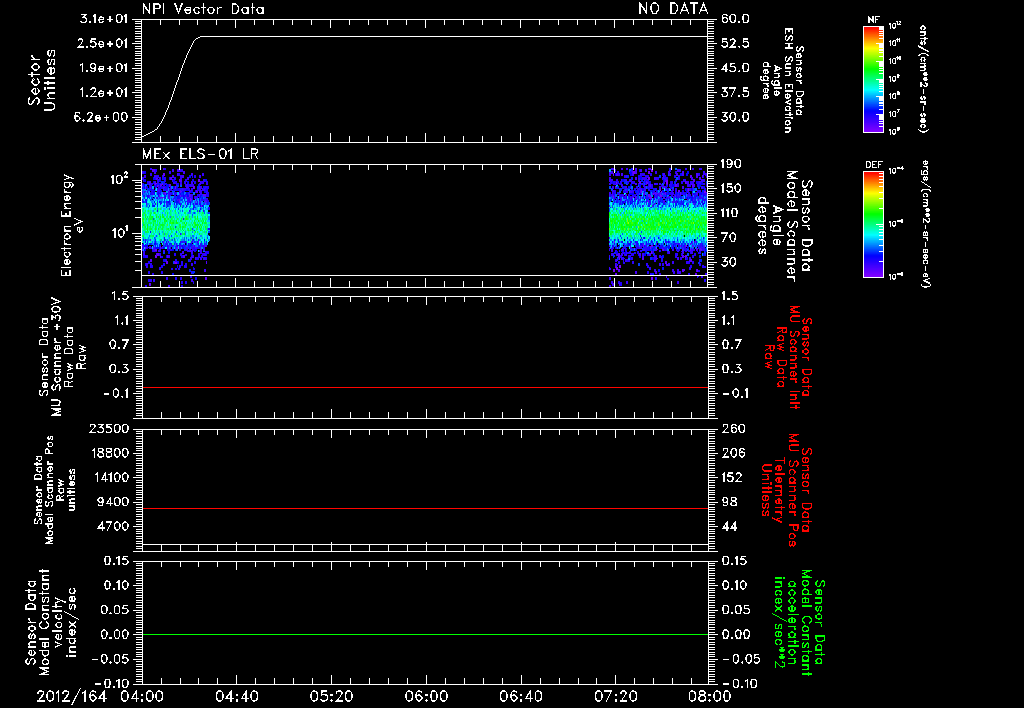The height and width of the screenshot is (708, 1024).
Task: Click the "206" telemetry axis value
Action: (x=732, y=453)
